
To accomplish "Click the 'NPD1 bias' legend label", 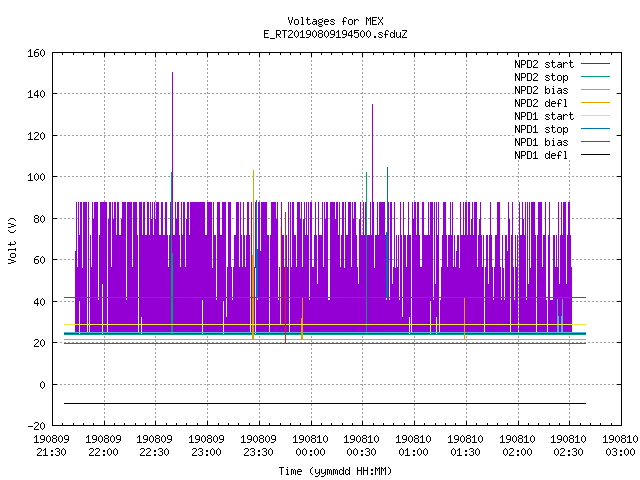I will [541, 142].
